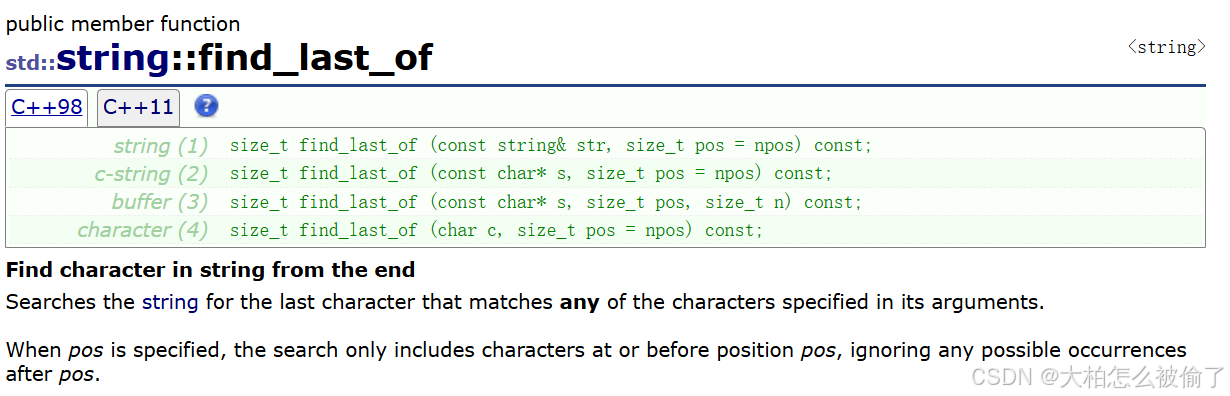1230x396 pixels.
Task: Click the bold word "any" in description
Action: [x=579, y=301]
